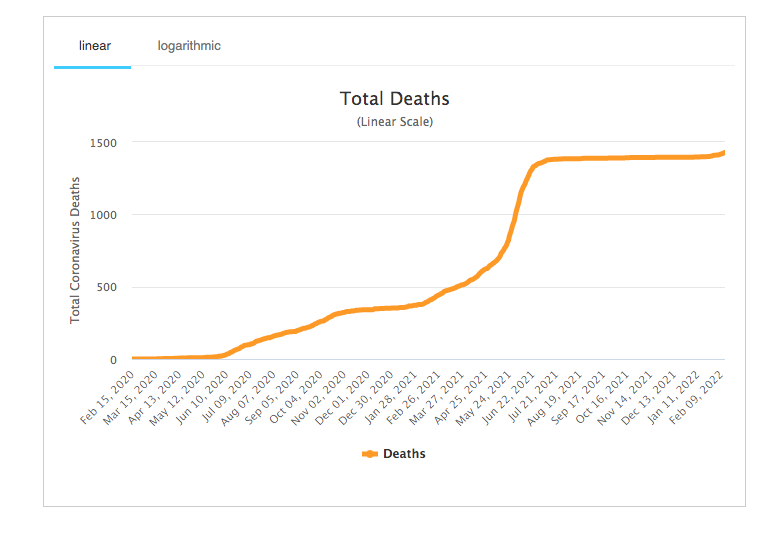Toggle the Deaths series in the legend

404,454
